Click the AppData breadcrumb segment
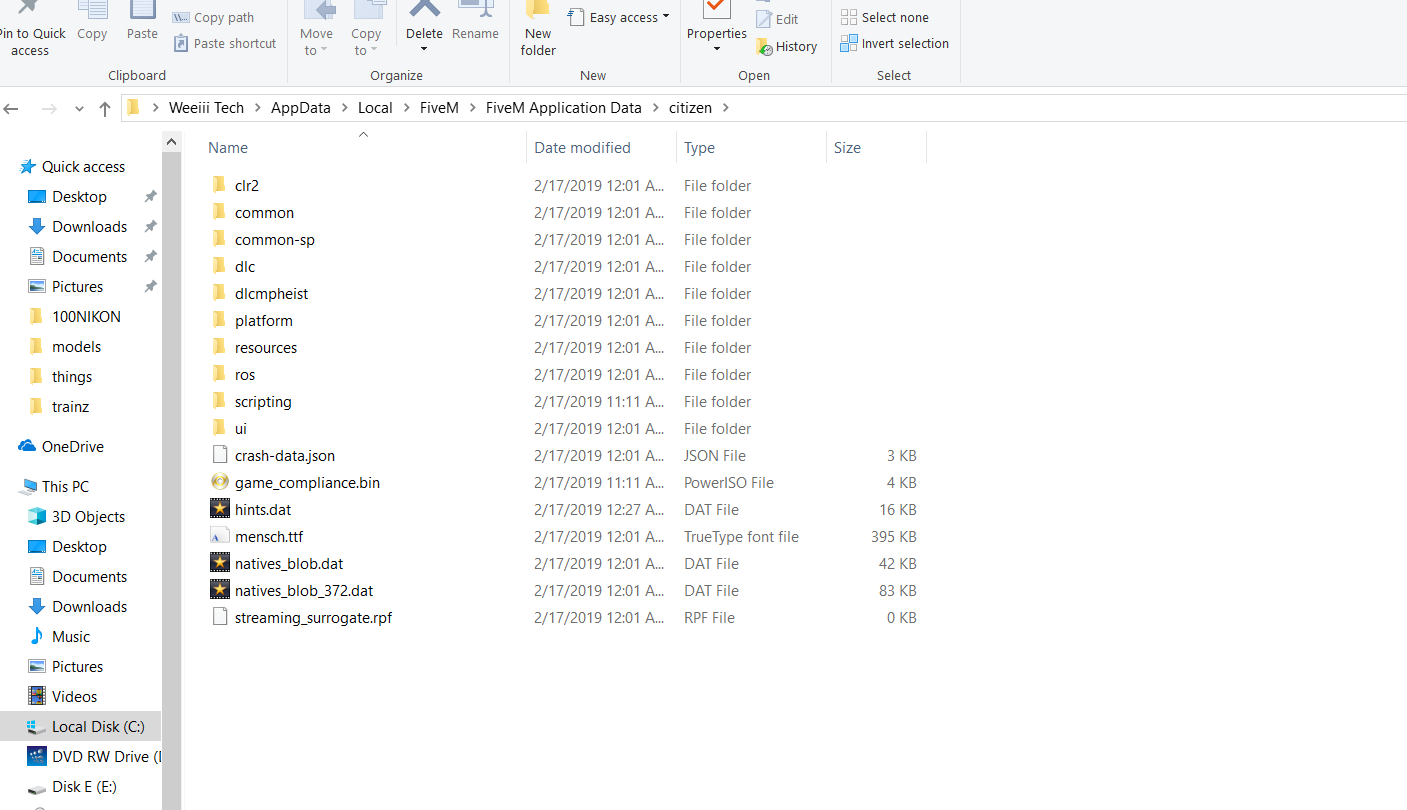The width and height of the screenshot is (1407, 810). tap(300, 108)
